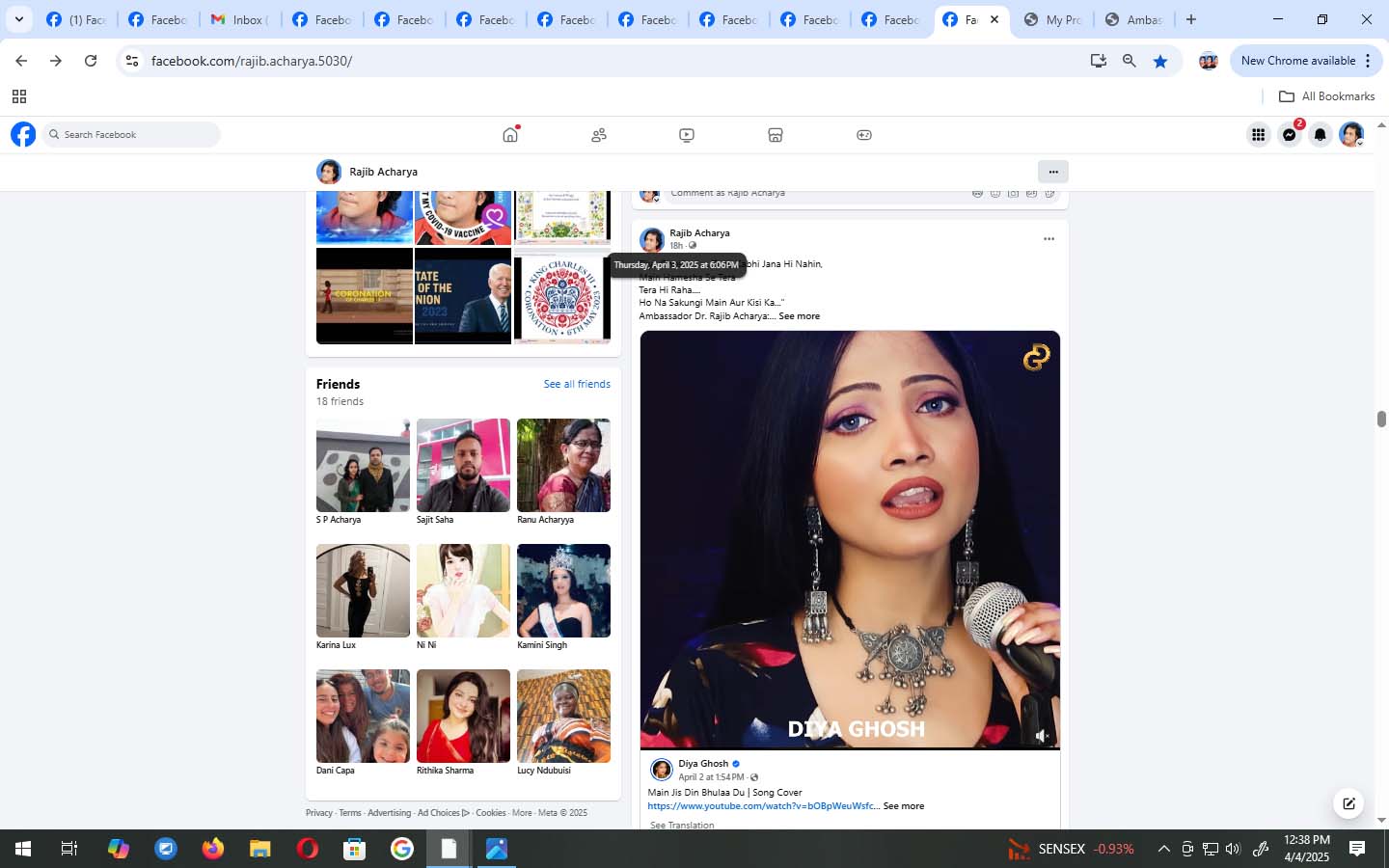The image size is (1389, 868).
Task: Click the Lucy Ndubuisi name
Action: (x=544, y=771)
